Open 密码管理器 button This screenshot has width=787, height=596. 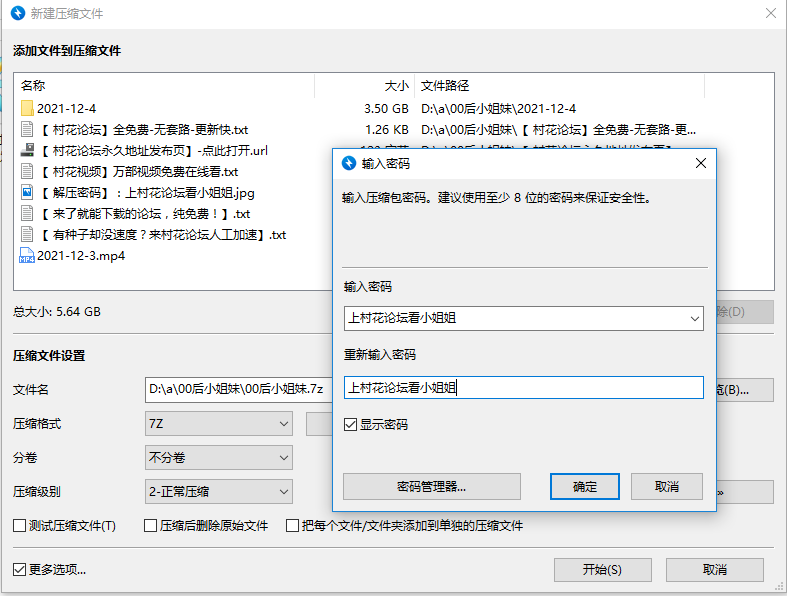[x=431, y=487]
